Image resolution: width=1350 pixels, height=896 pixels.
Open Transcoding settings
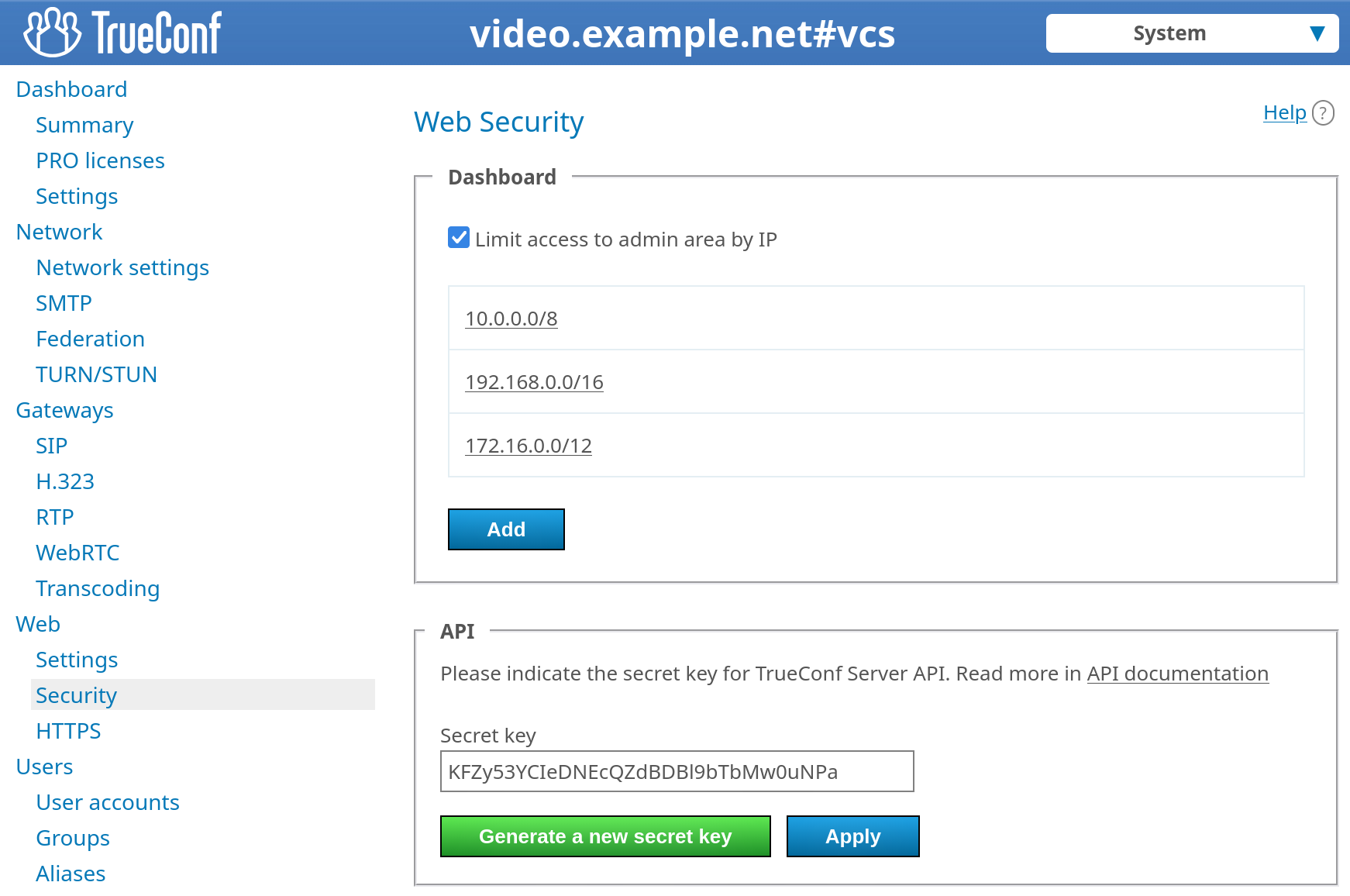[98, 588]
